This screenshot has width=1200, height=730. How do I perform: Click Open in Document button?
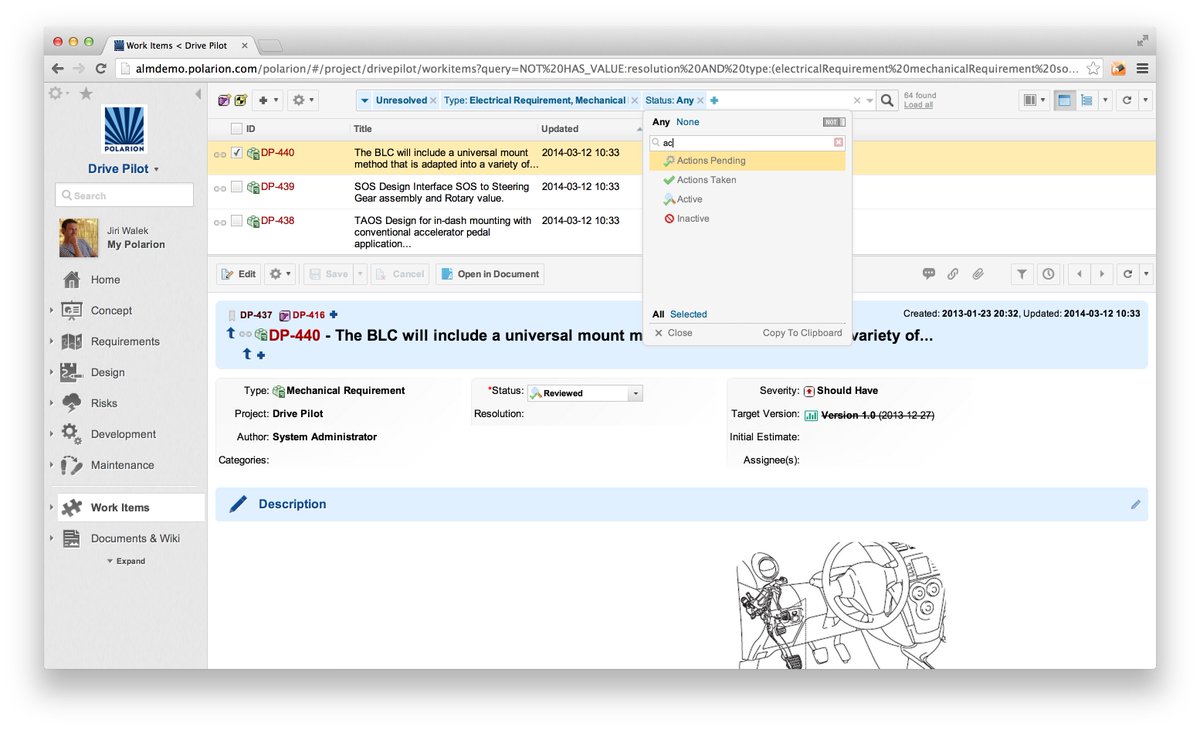pos(490,274)
